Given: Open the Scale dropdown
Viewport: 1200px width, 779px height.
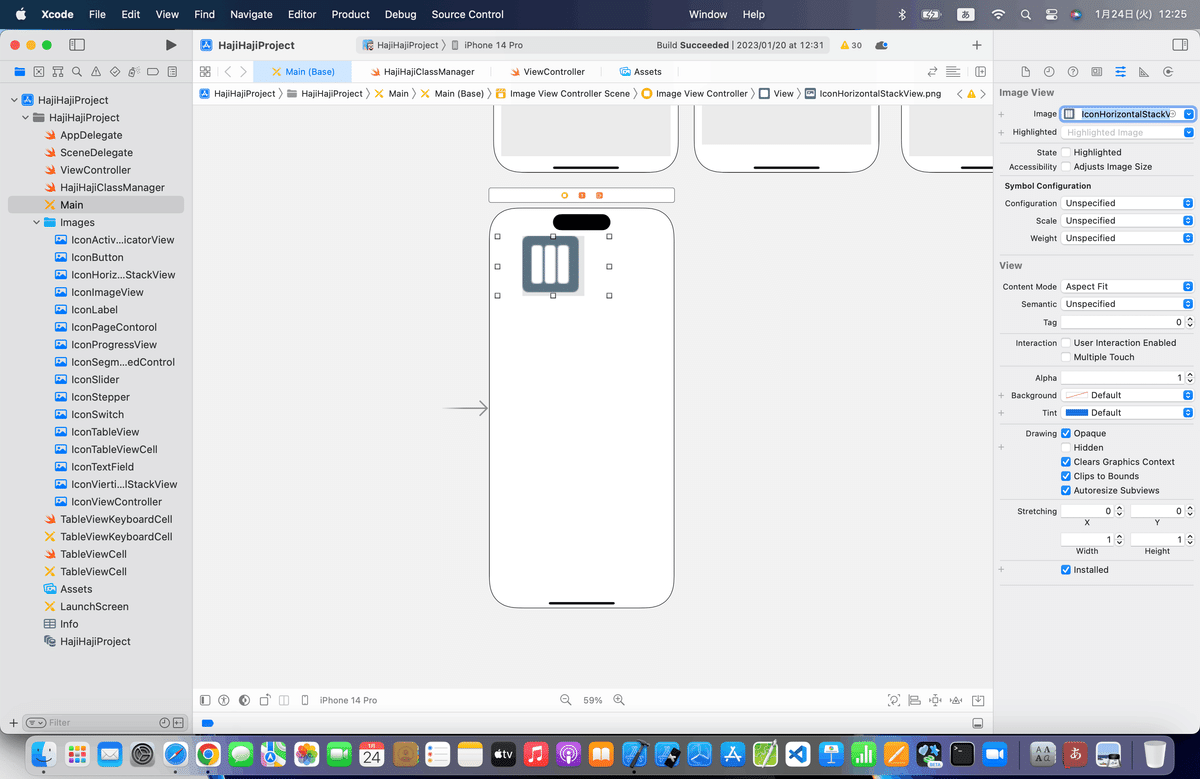Looking at the screenshot, I should [1128, 221].
